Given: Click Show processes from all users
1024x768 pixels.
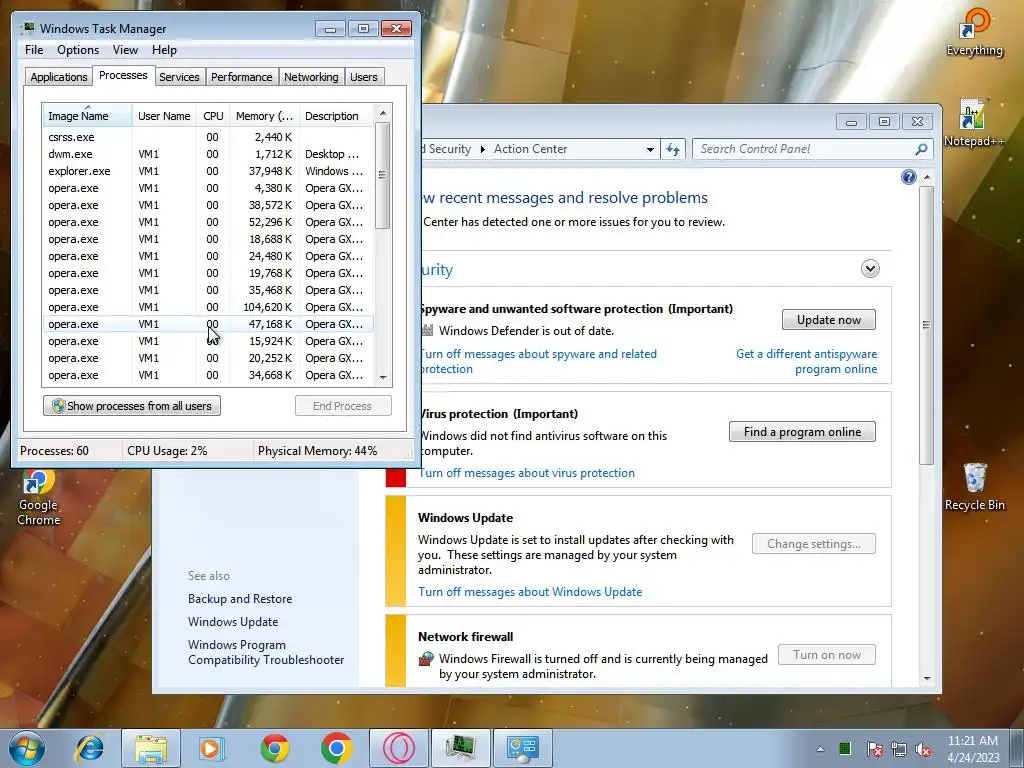Looking at the screenshot, I should click(x=132, y=406).
